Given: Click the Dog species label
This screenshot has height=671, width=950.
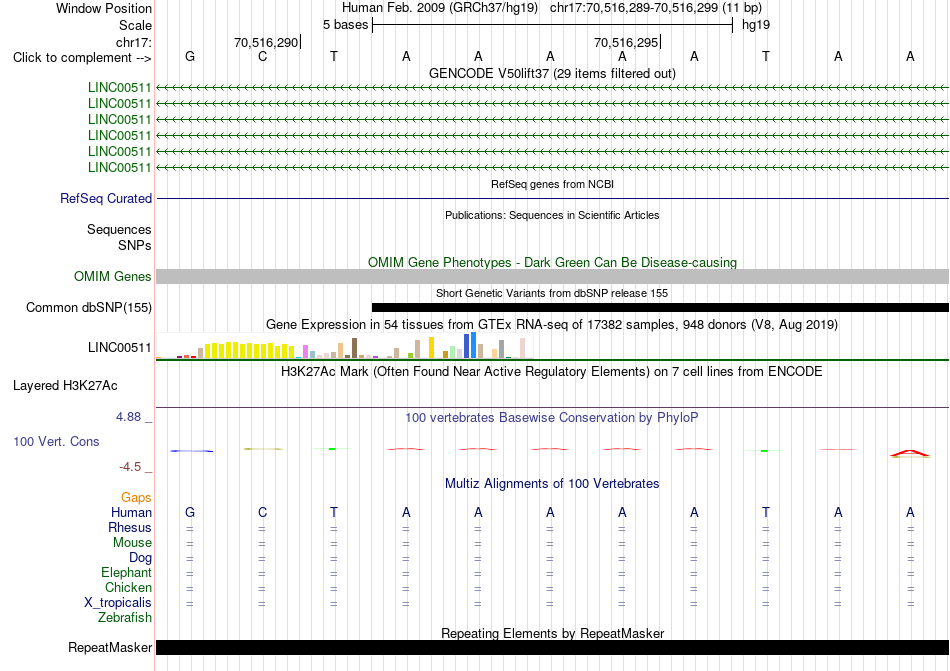Looking at the screenshot, I should (140, 558).
